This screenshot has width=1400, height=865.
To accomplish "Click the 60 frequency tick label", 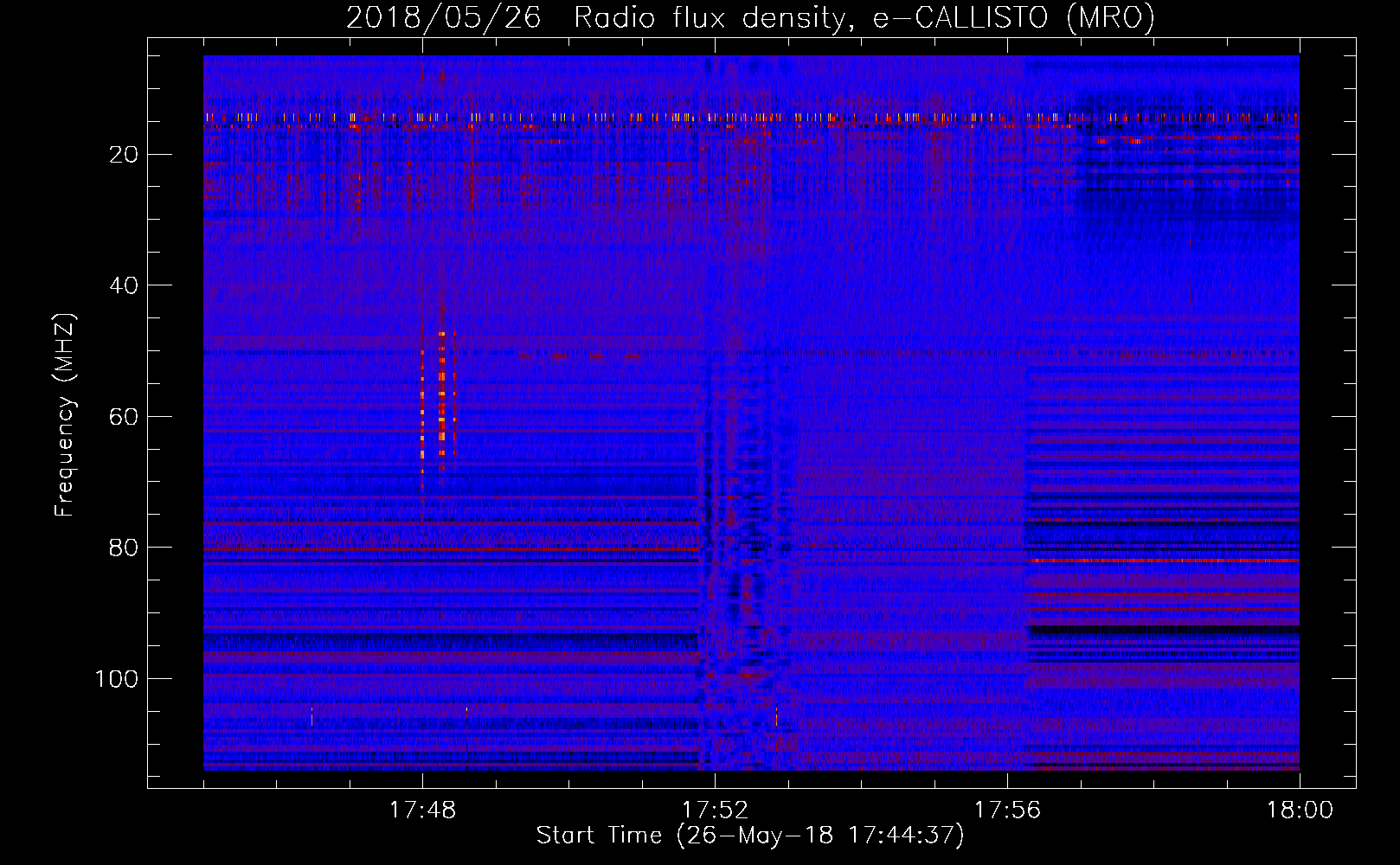I will 124,417.
